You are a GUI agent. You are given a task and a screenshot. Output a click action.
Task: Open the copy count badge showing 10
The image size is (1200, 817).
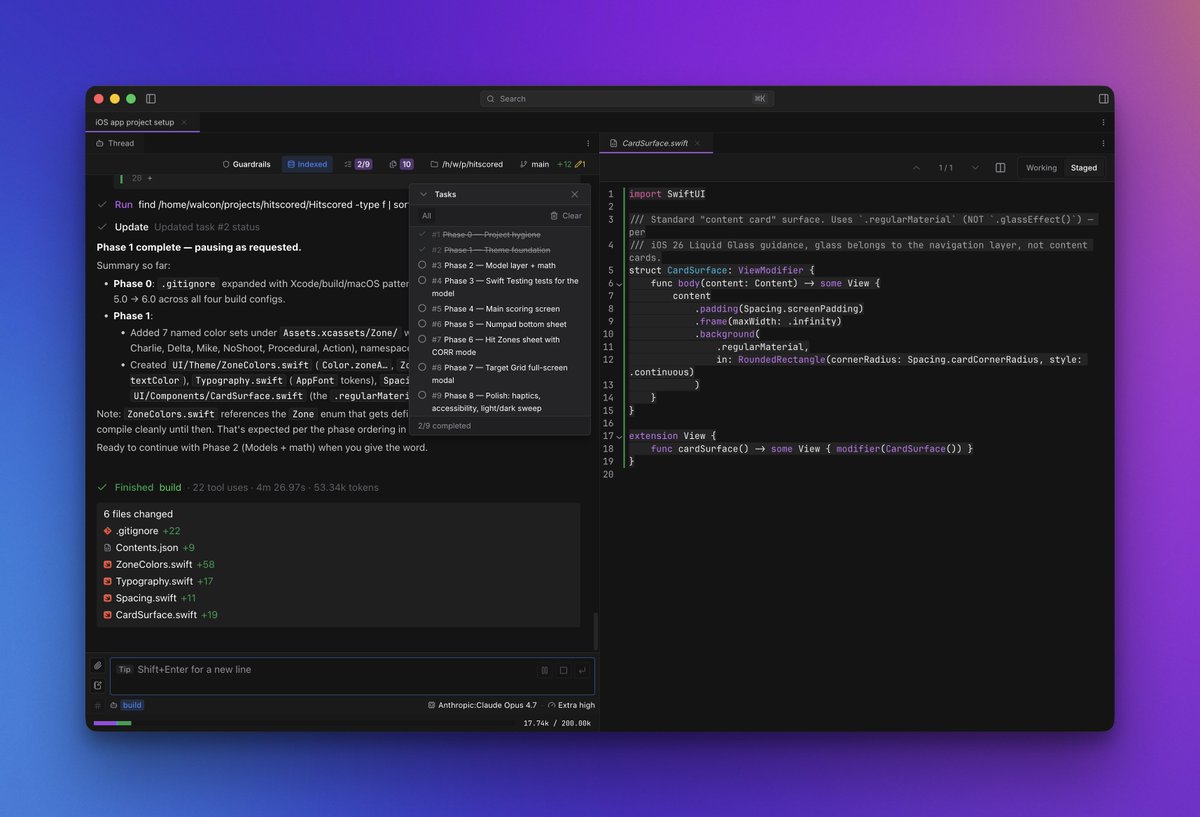tap(401, 164)
